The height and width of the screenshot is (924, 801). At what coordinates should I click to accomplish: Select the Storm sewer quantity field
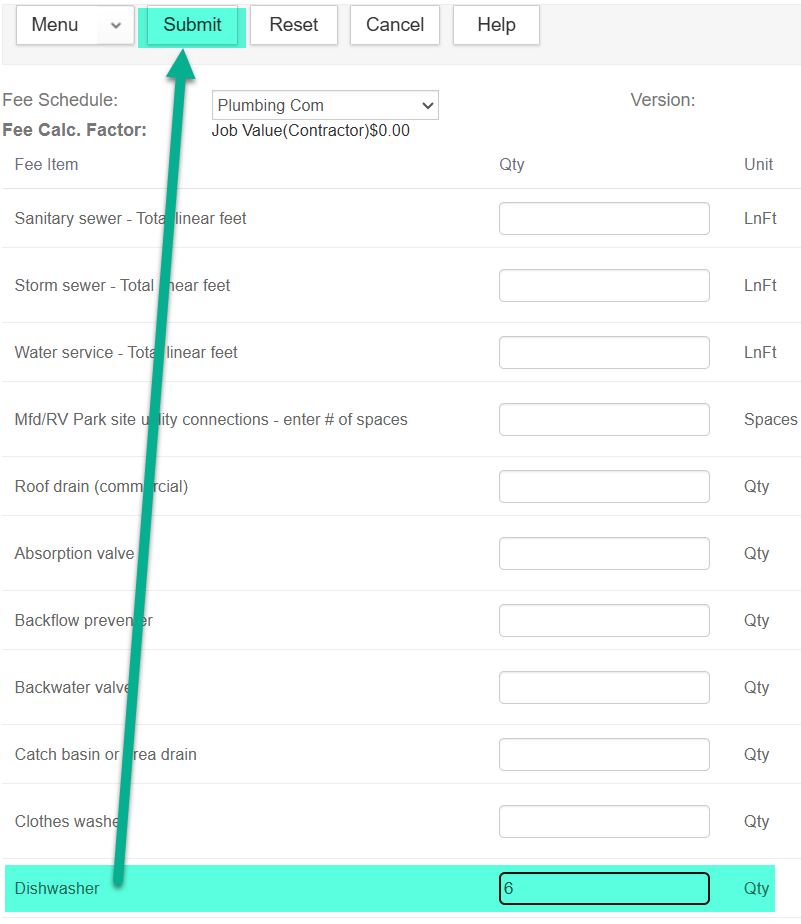604,285
